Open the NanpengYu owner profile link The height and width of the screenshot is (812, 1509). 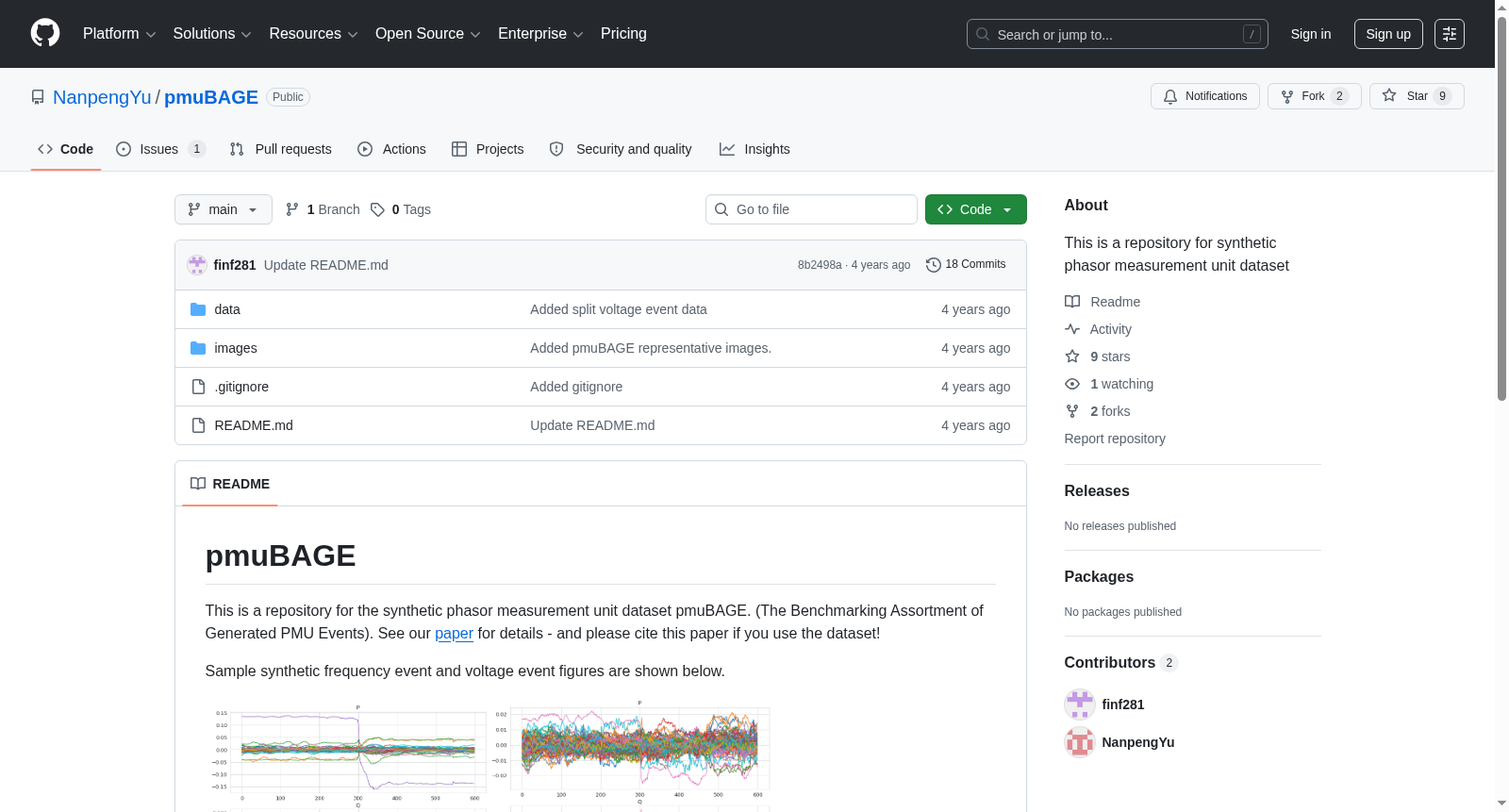click(x=102, y=97)
